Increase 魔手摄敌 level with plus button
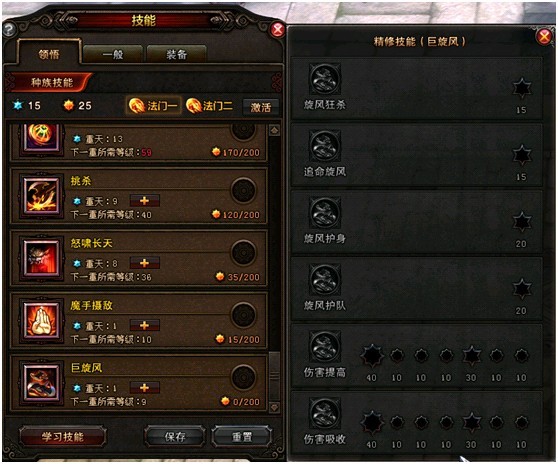Screen dimensions: 558x464 pyautogui.click(x=144, y=325)
